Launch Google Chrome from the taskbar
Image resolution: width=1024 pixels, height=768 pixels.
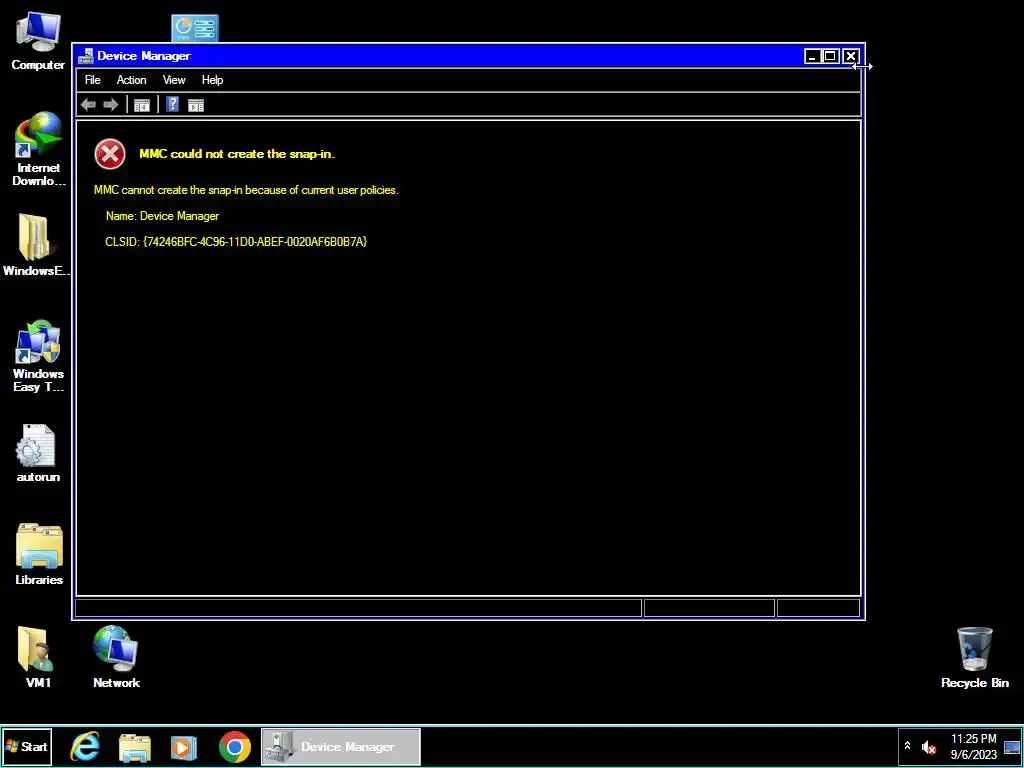click(234, 746)
